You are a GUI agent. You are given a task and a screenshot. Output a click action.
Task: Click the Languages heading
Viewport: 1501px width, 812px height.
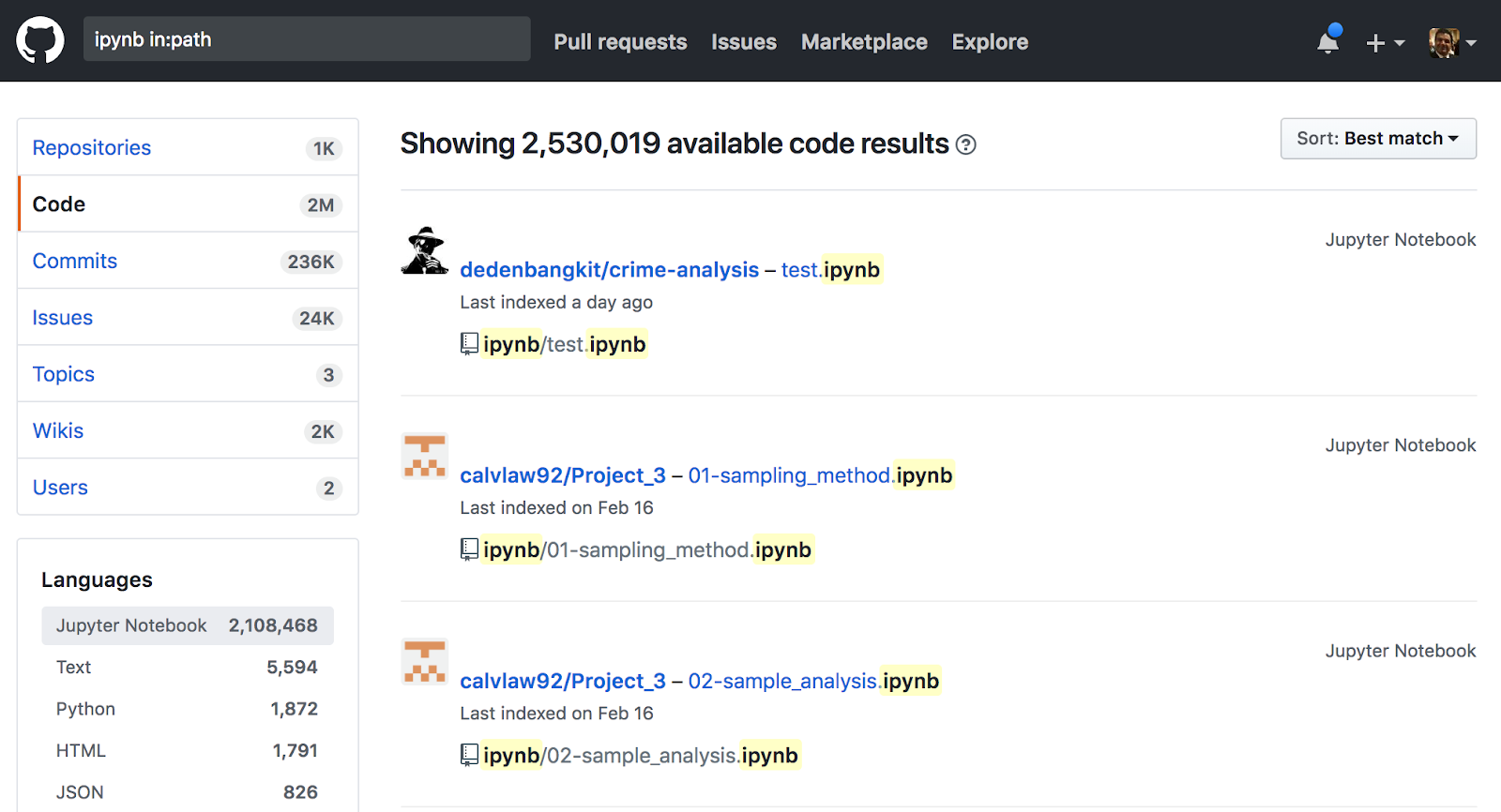pos(97,579)
